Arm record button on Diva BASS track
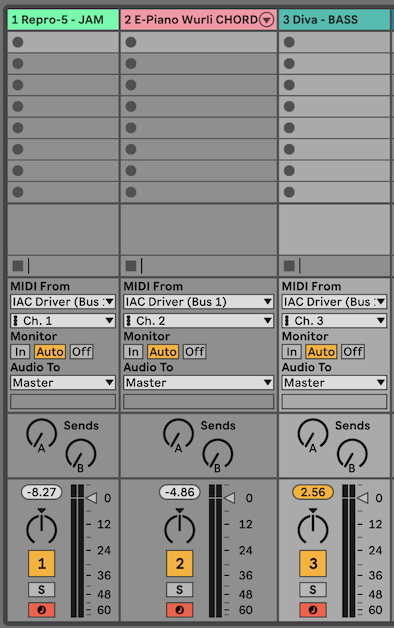Screen dimensions: 394x628 point(313,610)
